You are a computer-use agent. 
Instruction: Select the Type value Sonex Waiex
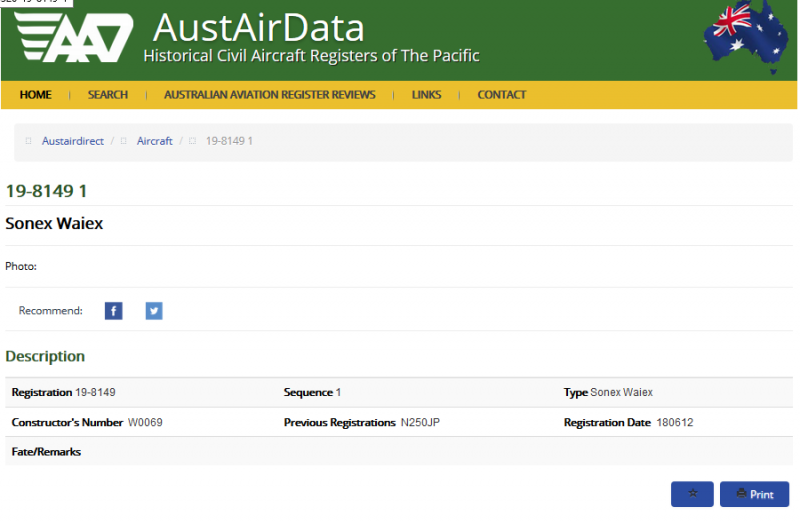[621, 392]
